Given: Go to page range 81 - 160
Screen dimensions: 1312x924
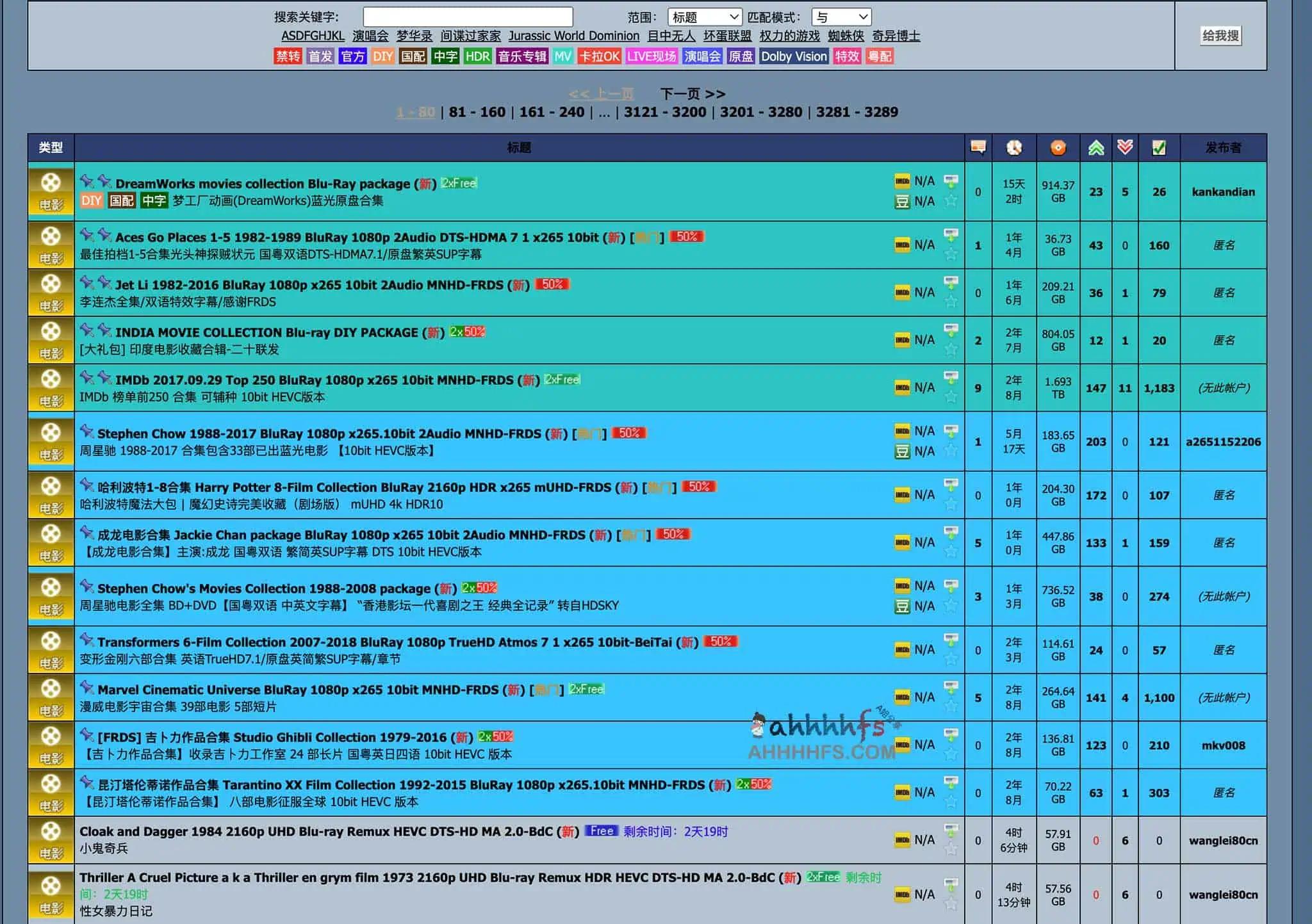Looking at the screenshot, I should click(477, 112).
